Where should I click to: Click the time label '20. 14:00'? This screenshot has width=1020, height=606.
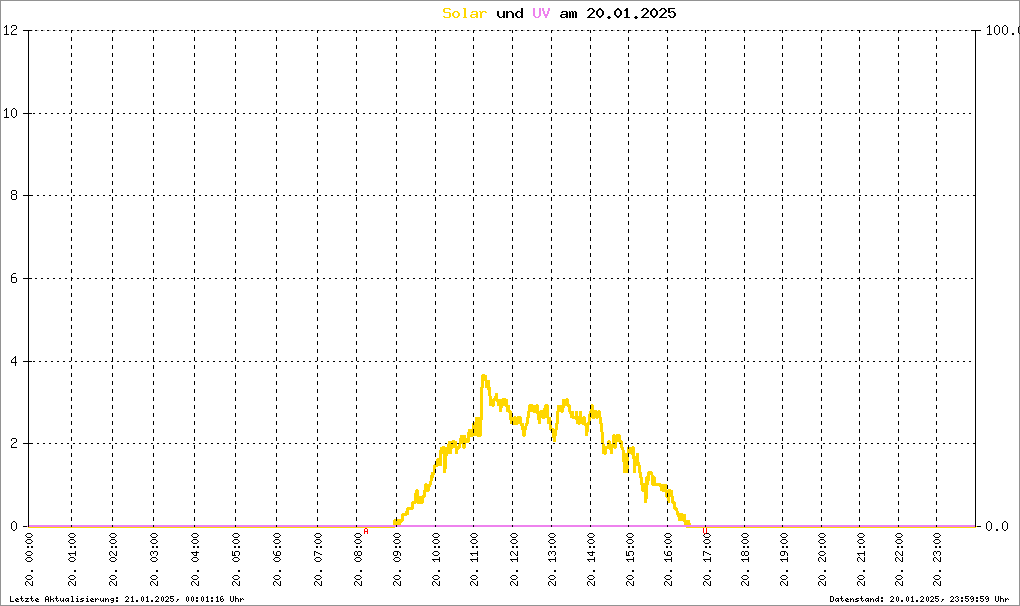591,560
